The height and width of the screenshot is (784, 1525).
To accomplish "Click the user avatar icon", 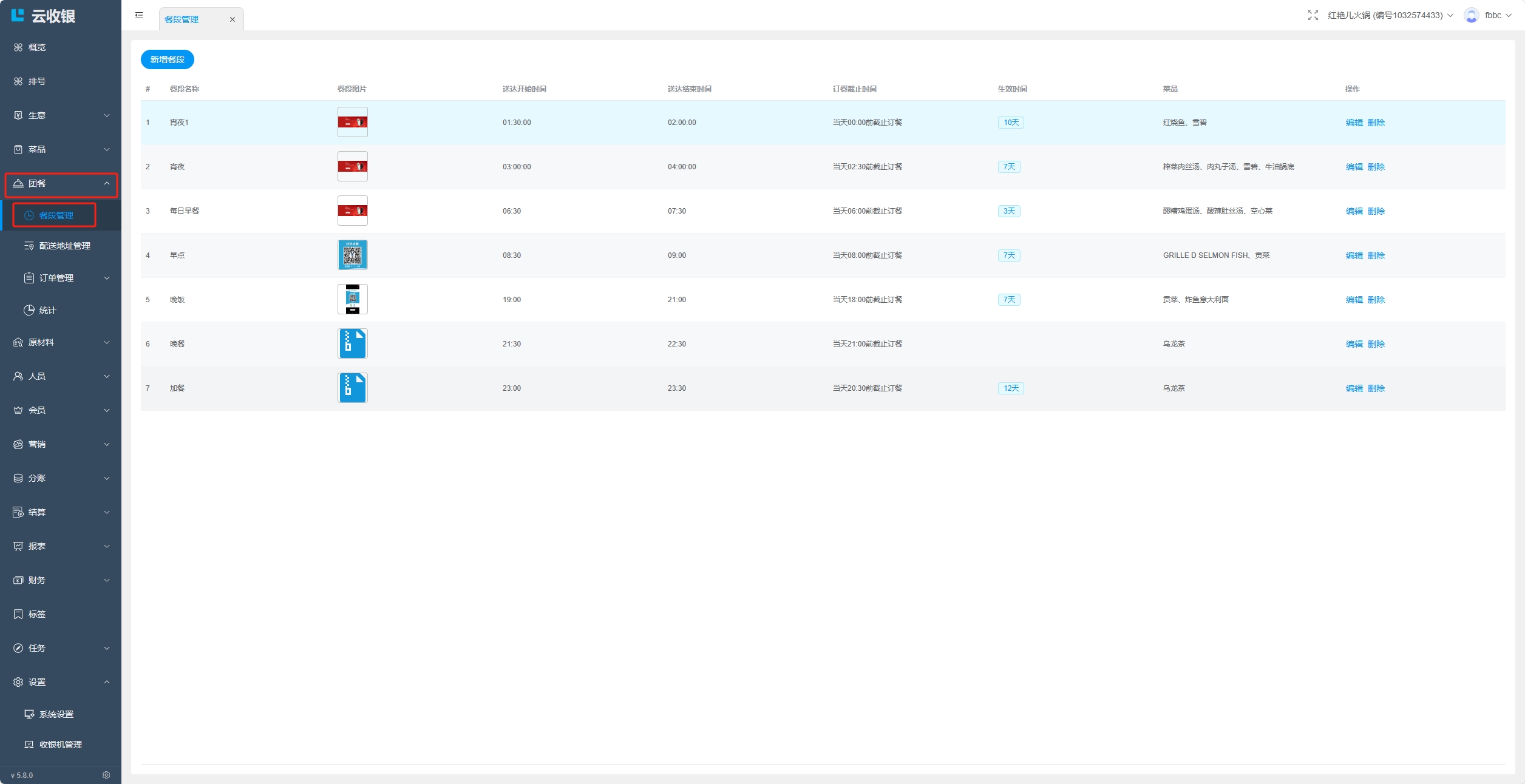I will coord(1471,15).
